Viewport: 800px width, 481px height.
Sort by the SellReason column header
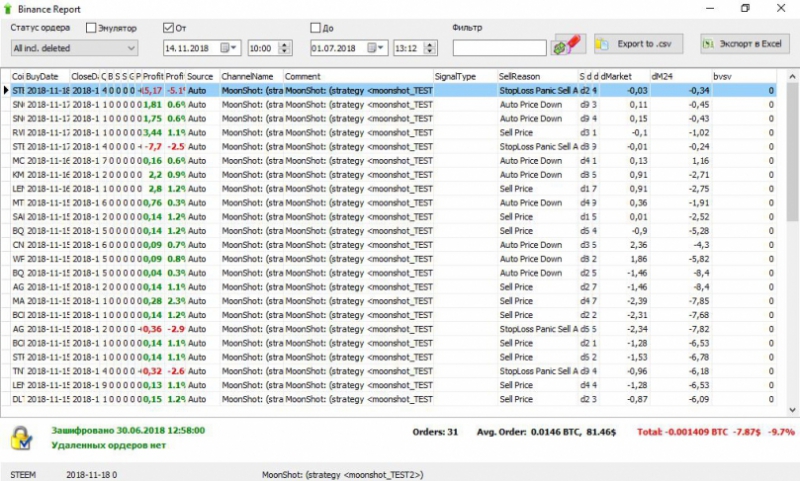538,77
